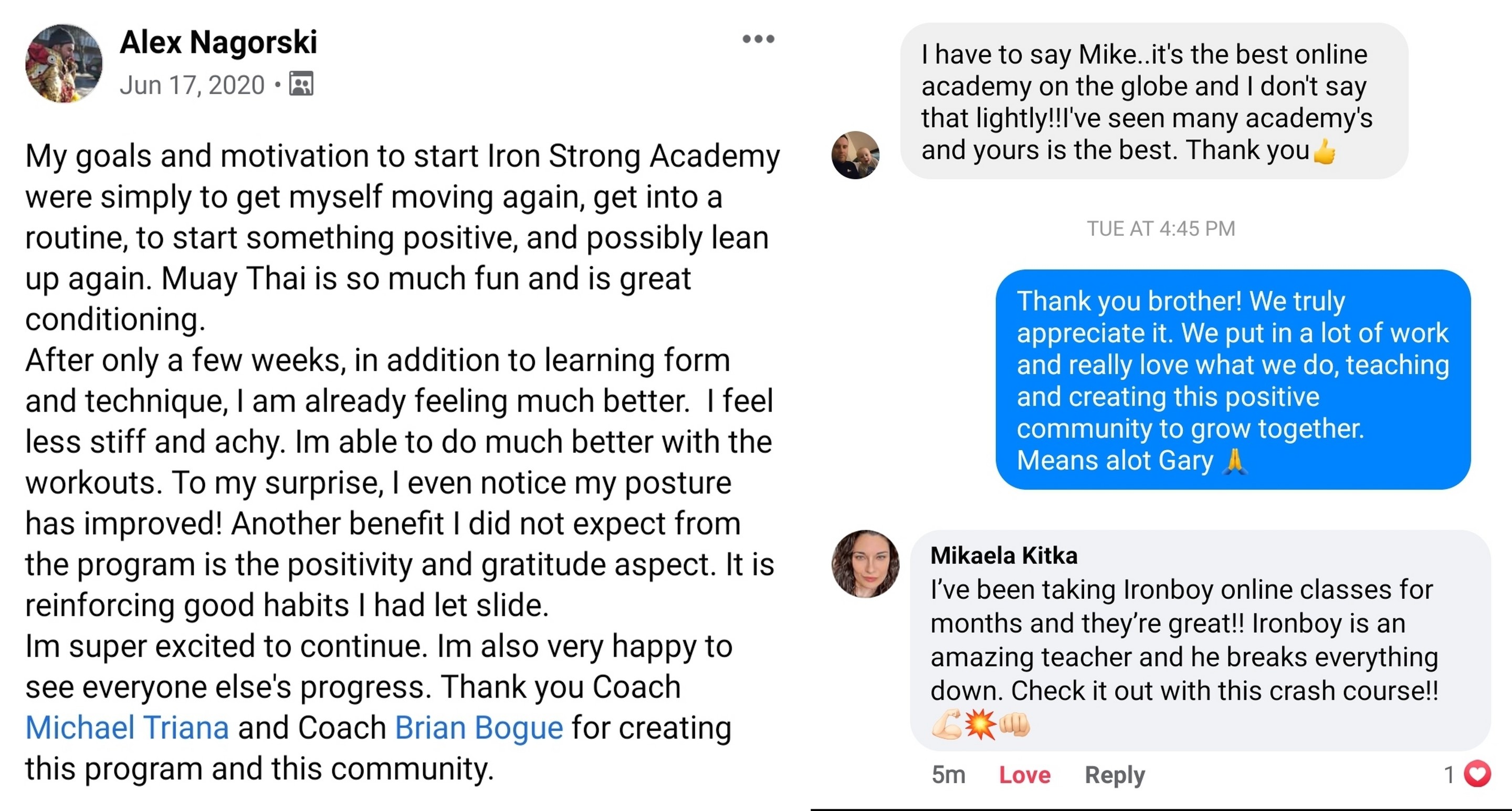Select the blue 'Thank you brother' message bubble
The image size is (1512, 811).
(1233, 379)
